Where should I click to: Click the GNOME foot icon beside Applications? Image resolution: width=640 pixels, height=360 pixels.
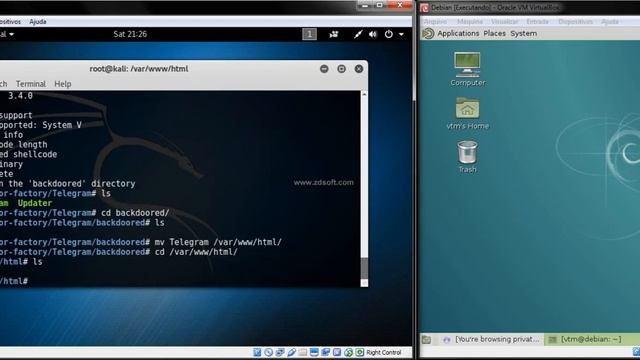tap(428, 33)
